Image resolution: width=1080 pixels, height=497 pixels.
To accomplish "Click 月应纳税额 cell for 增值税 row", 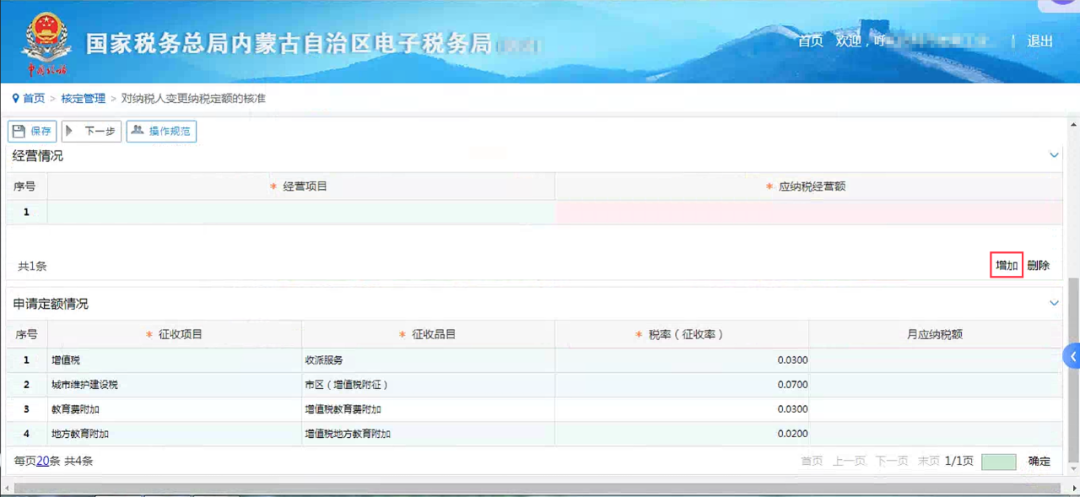I will 934,359.
